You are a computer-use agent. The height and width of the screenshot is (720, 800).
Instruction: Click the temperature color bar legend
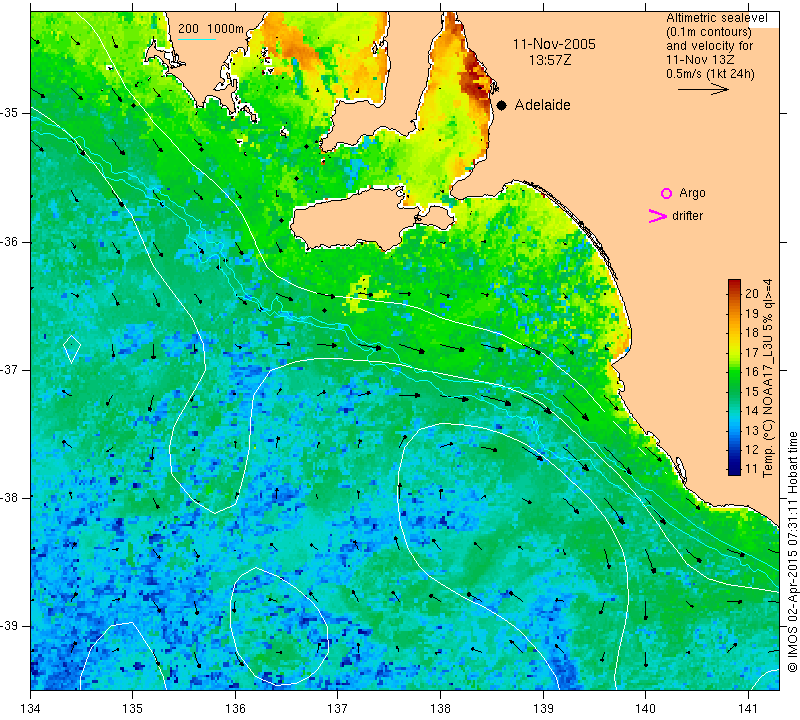coord(734,377)
